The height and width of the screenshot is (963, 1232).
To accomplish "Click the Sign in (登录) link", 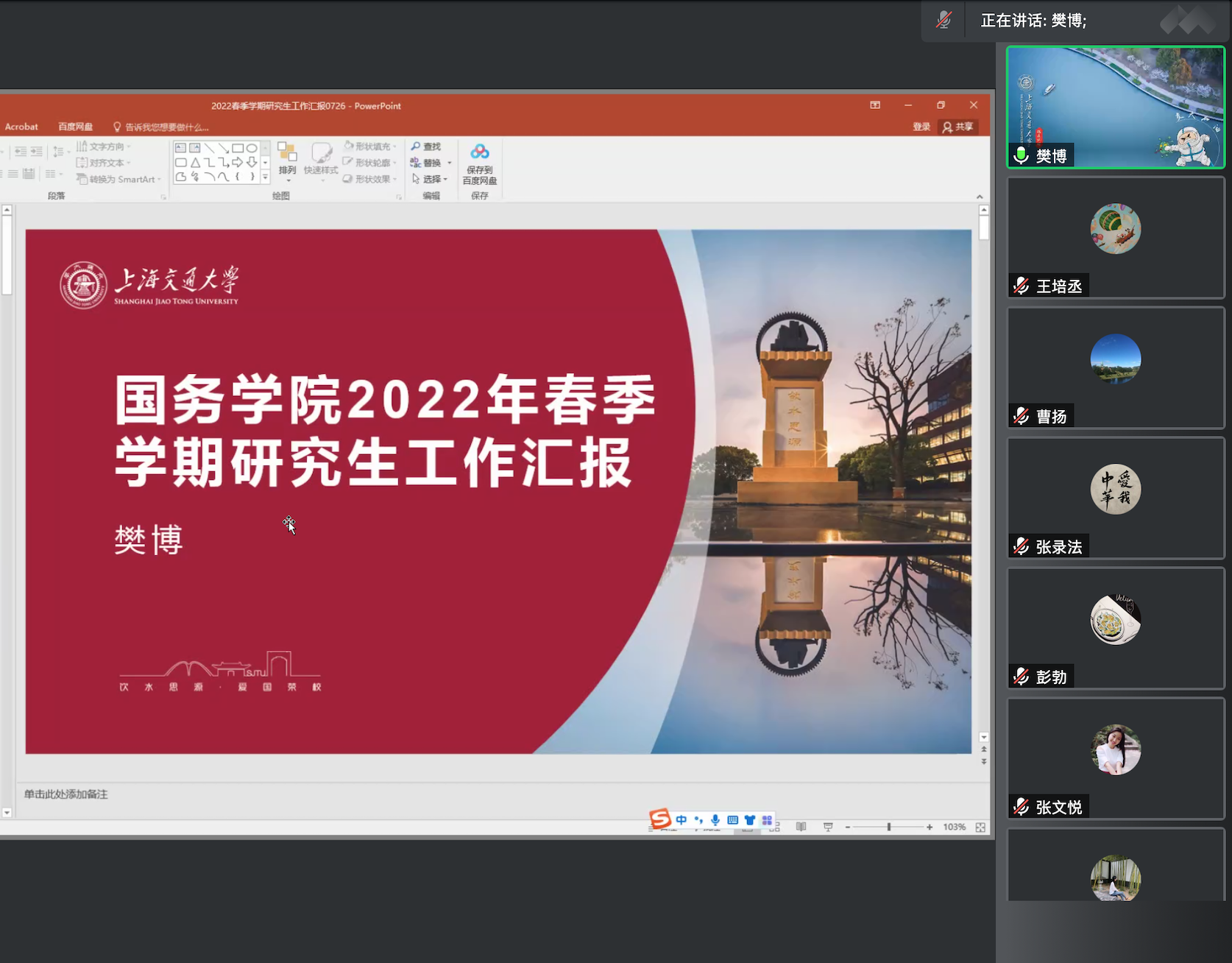I will coord(921,127).
